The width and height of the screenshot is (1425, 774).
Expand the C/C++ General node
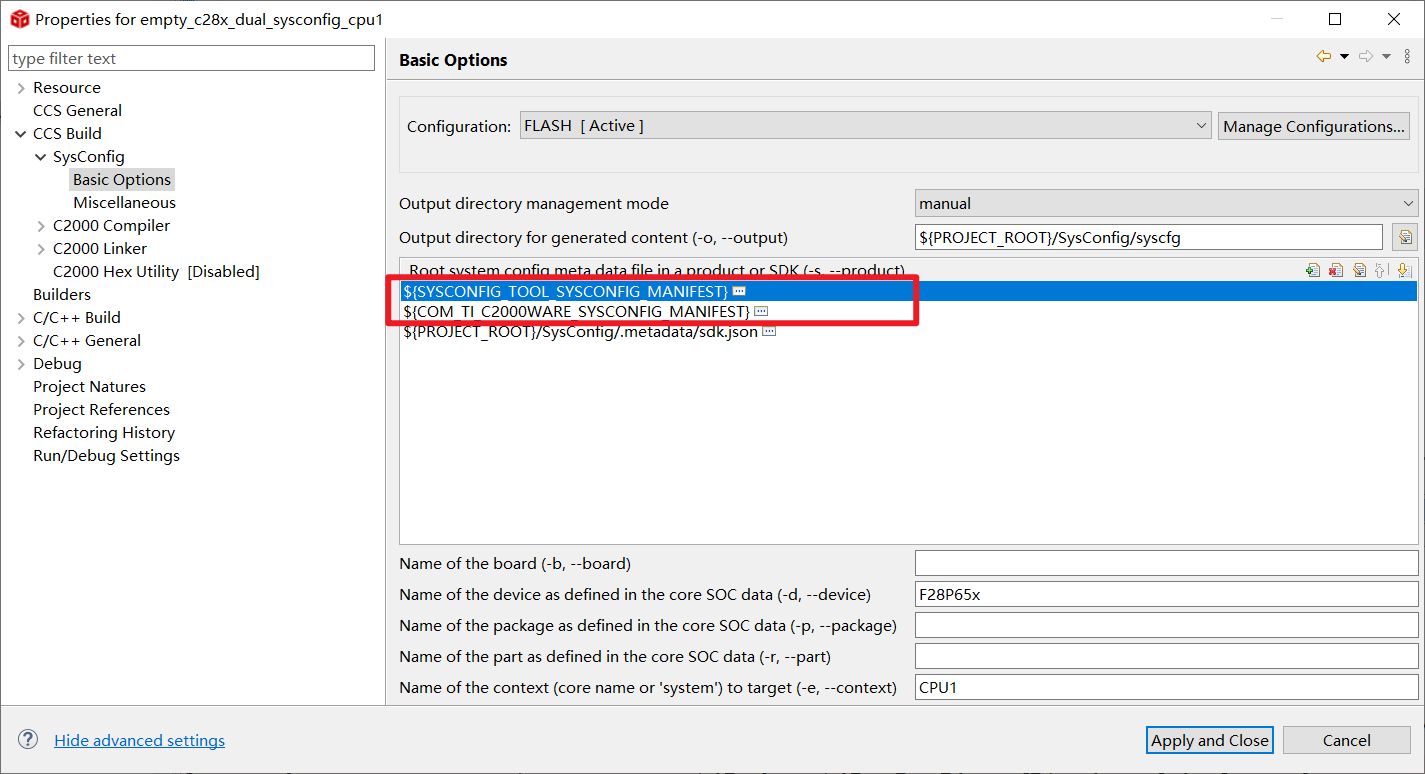pos(21,341)
